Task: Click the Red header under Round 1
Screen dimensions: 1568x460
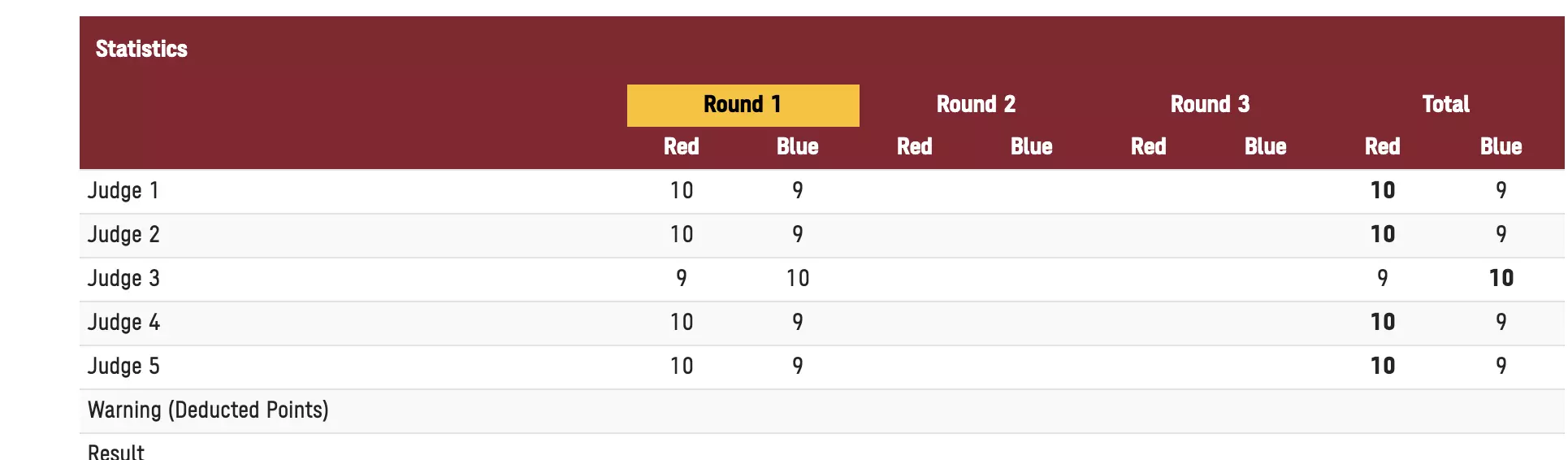Action: point(681,147)
